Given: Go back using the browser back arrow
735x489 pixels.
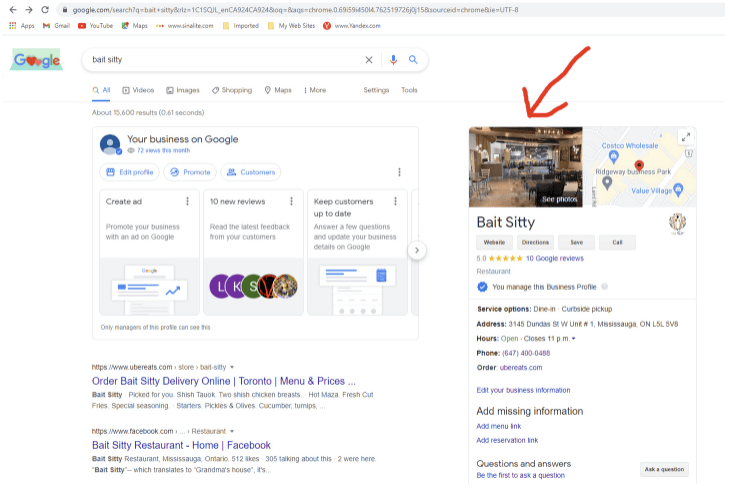Looking at the screenshot, I should (x=13, y=9).
